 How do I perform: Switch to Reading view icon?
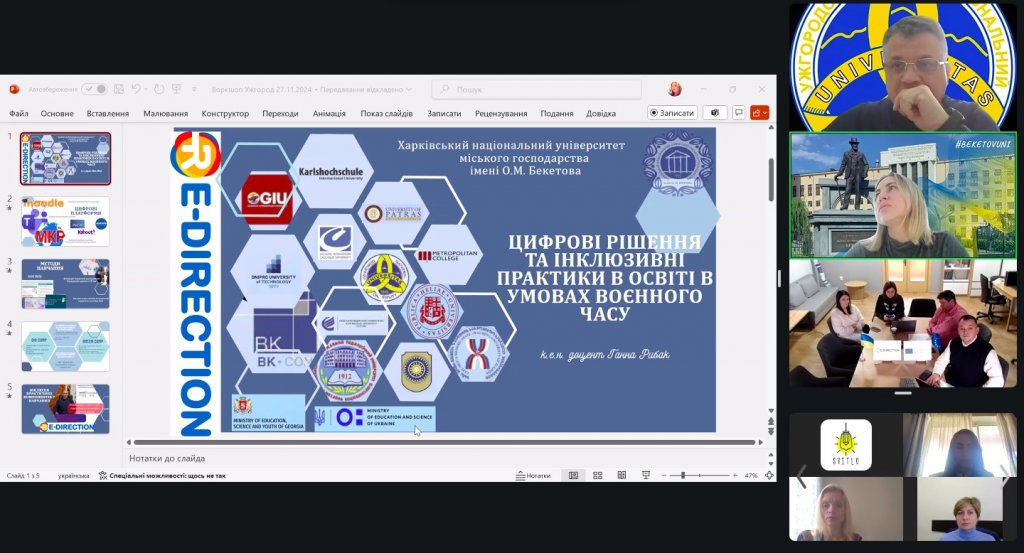[x=622, y=475]
